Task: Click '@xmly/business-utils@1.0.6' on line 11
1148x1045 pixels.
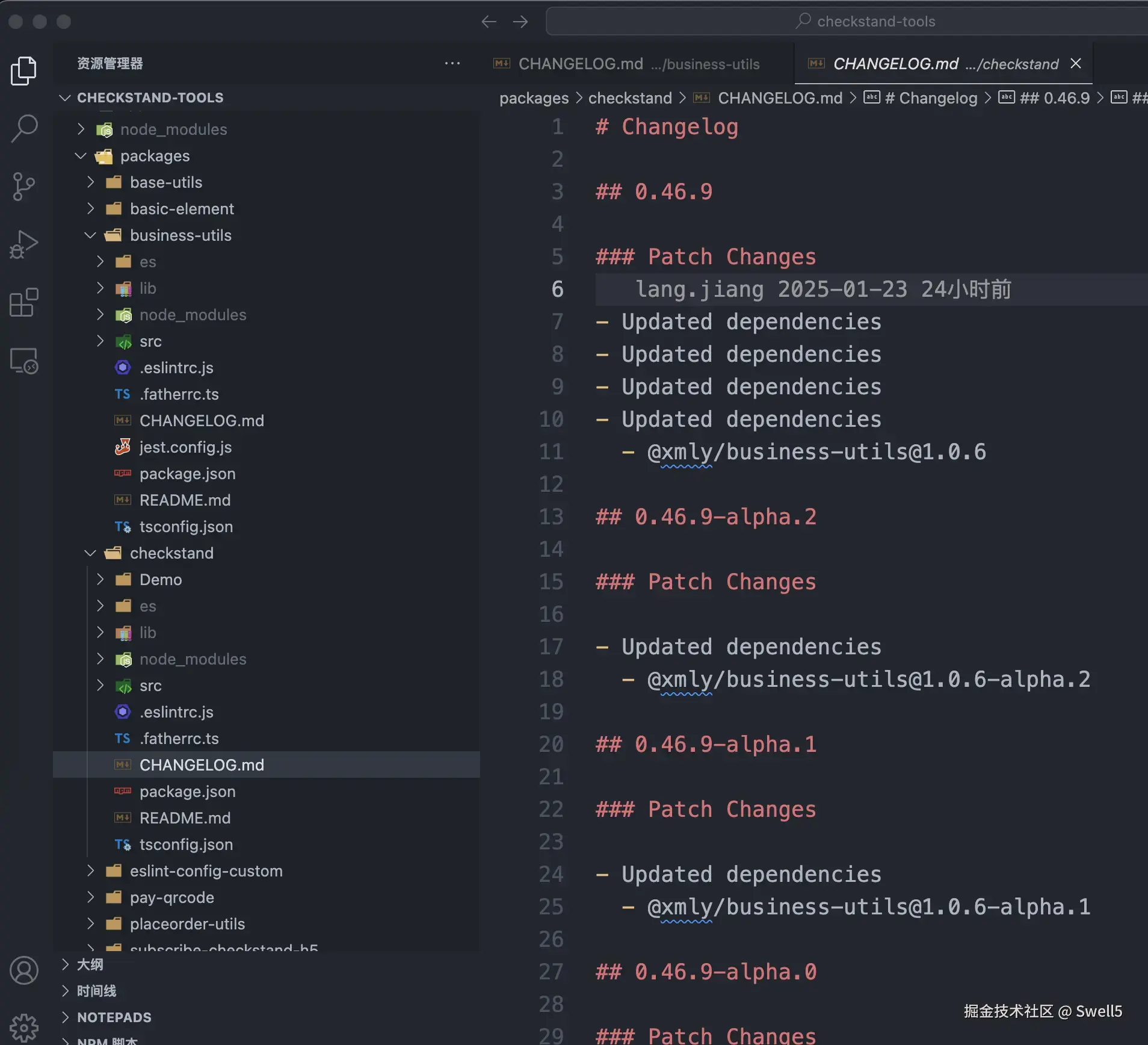Action: [817, 452]
